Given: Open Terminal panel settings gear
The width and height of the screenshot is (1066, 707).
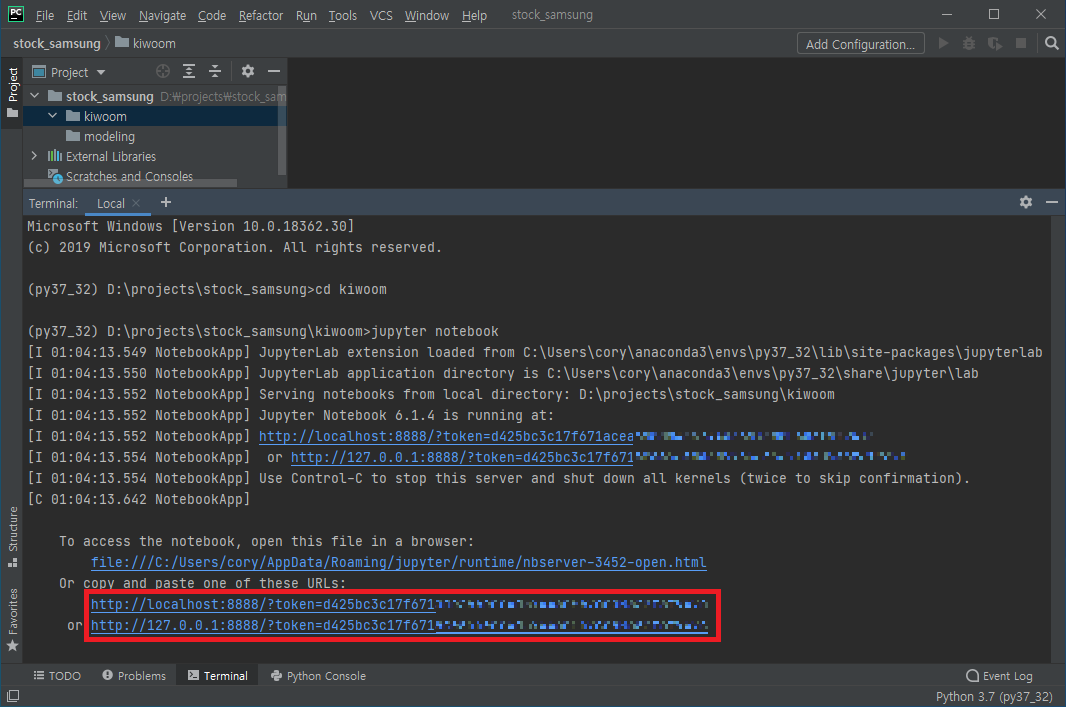Looking at the screenshot, I should pyautogui.click(x=1026, y=202).
